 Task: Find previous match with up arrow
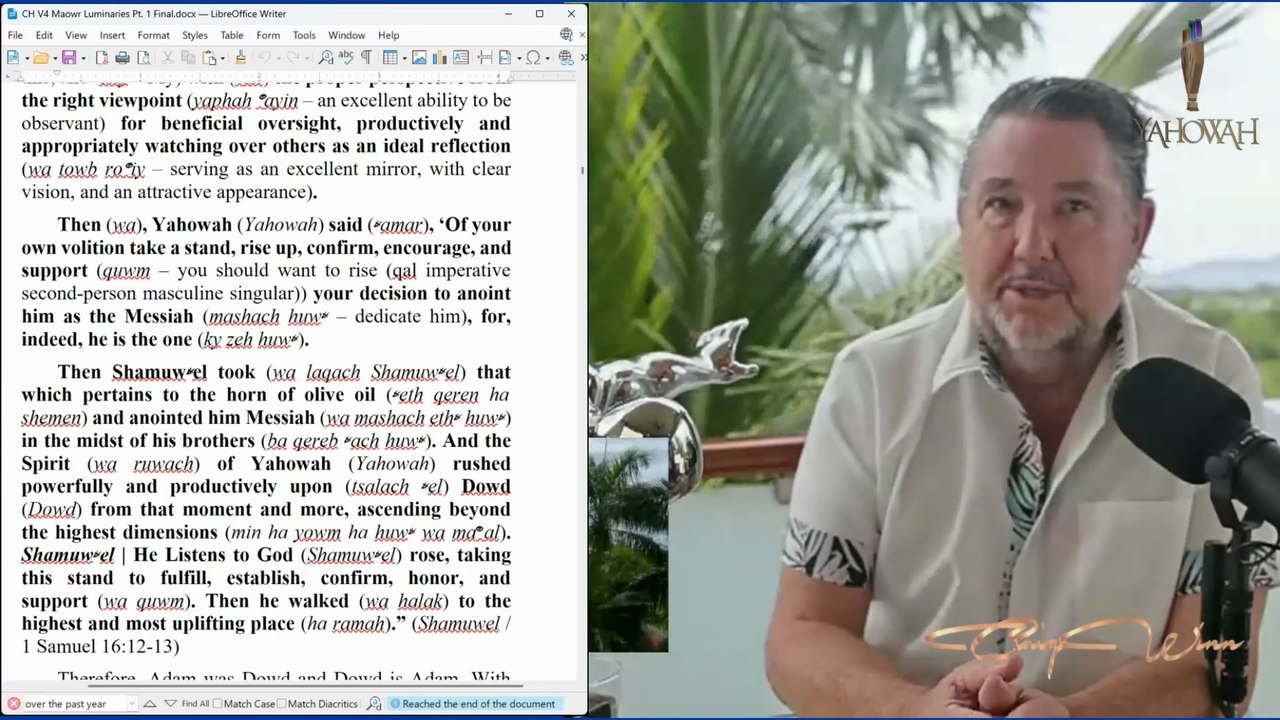[x=150, y=704]
